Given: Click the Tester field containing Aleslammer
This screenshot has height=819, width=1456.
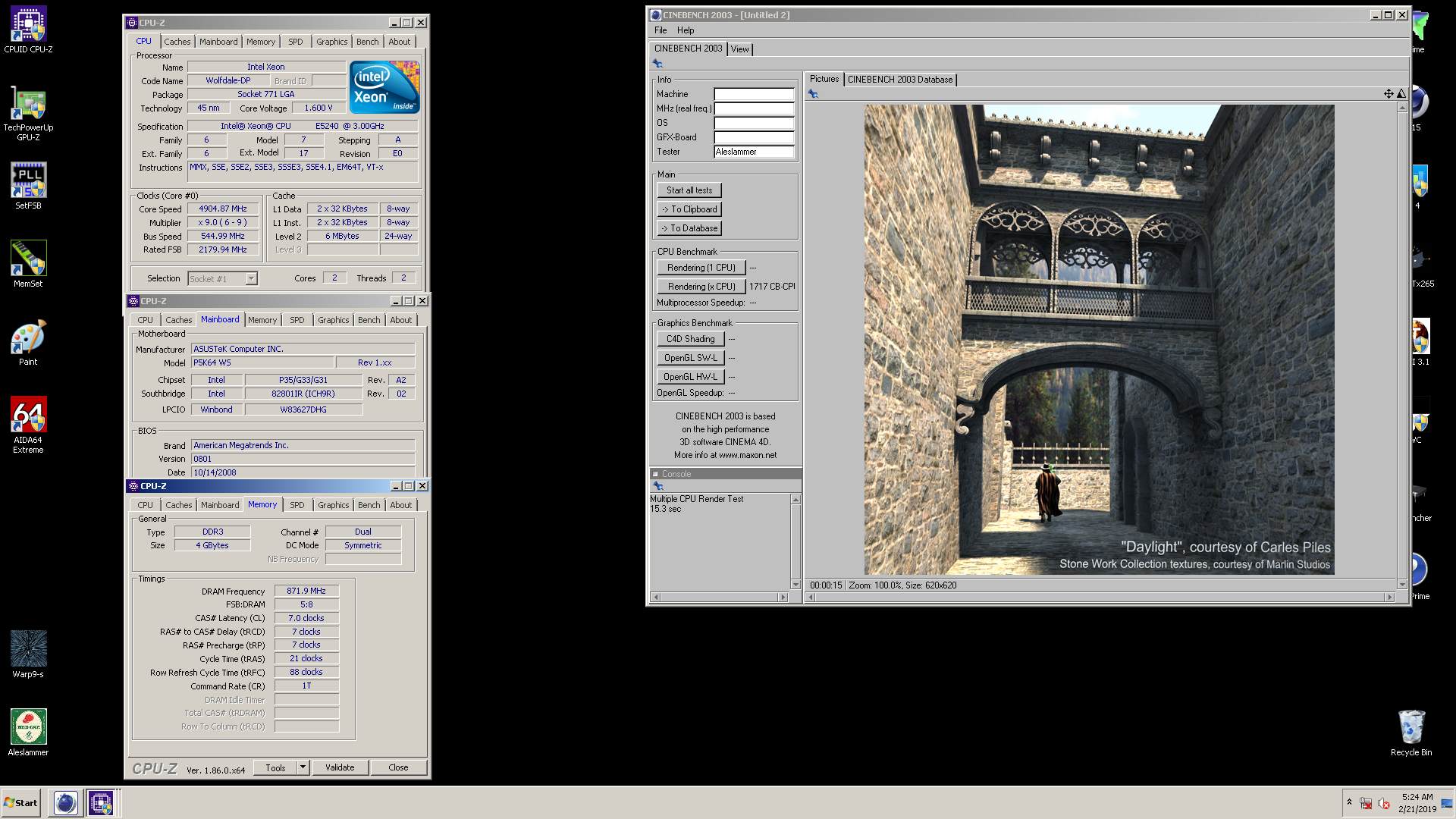Looking at the screenshot, I should [754, 152].
